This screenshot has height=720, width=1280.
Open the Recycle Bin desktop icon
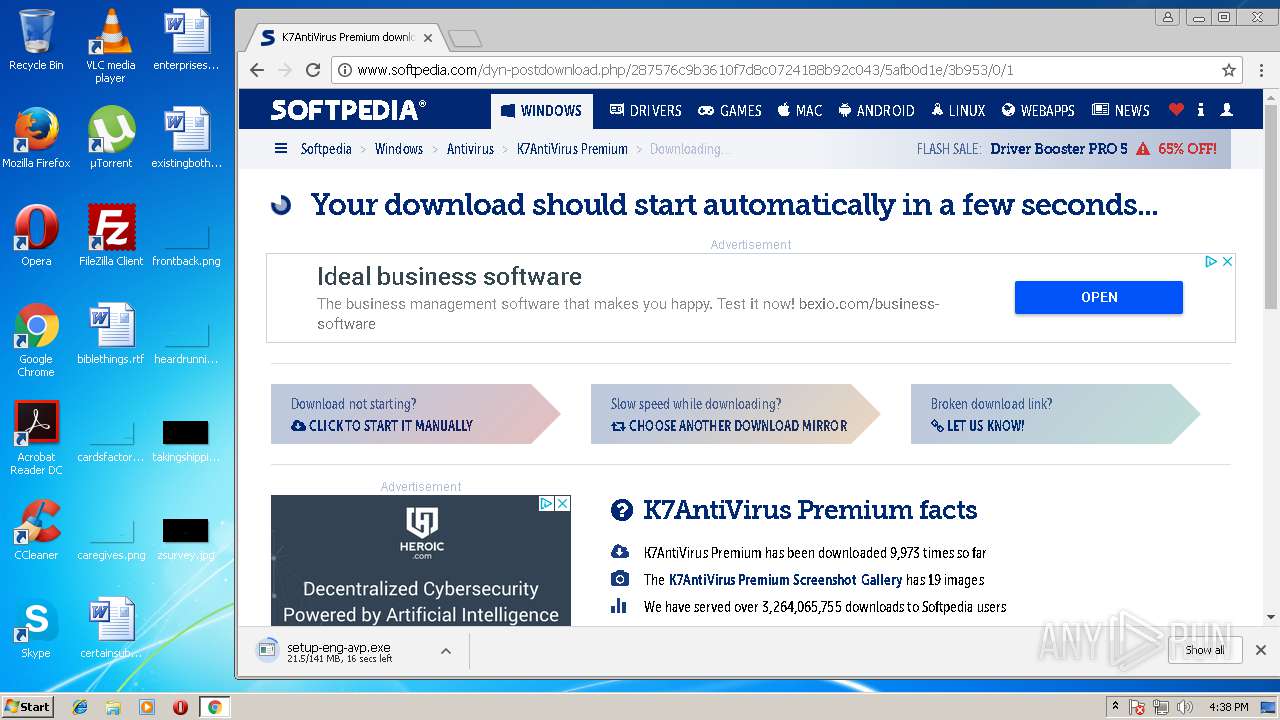tap(36, 40)
